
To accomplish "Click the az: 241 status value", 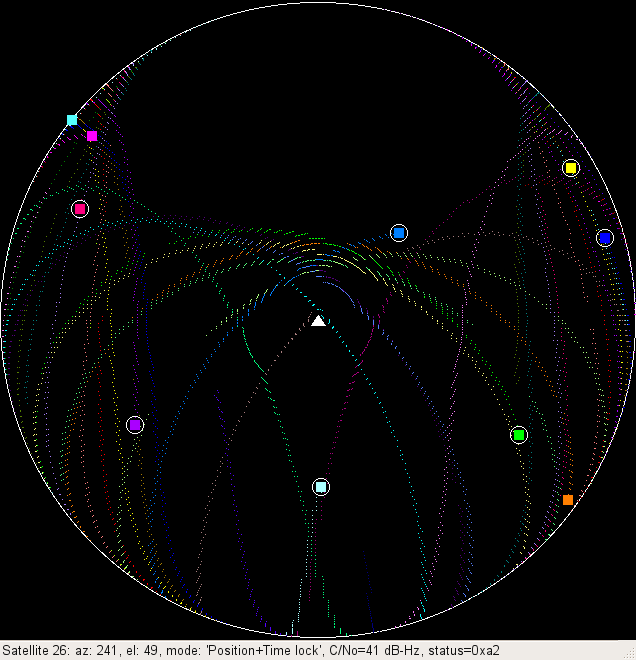I will (96, 650).
